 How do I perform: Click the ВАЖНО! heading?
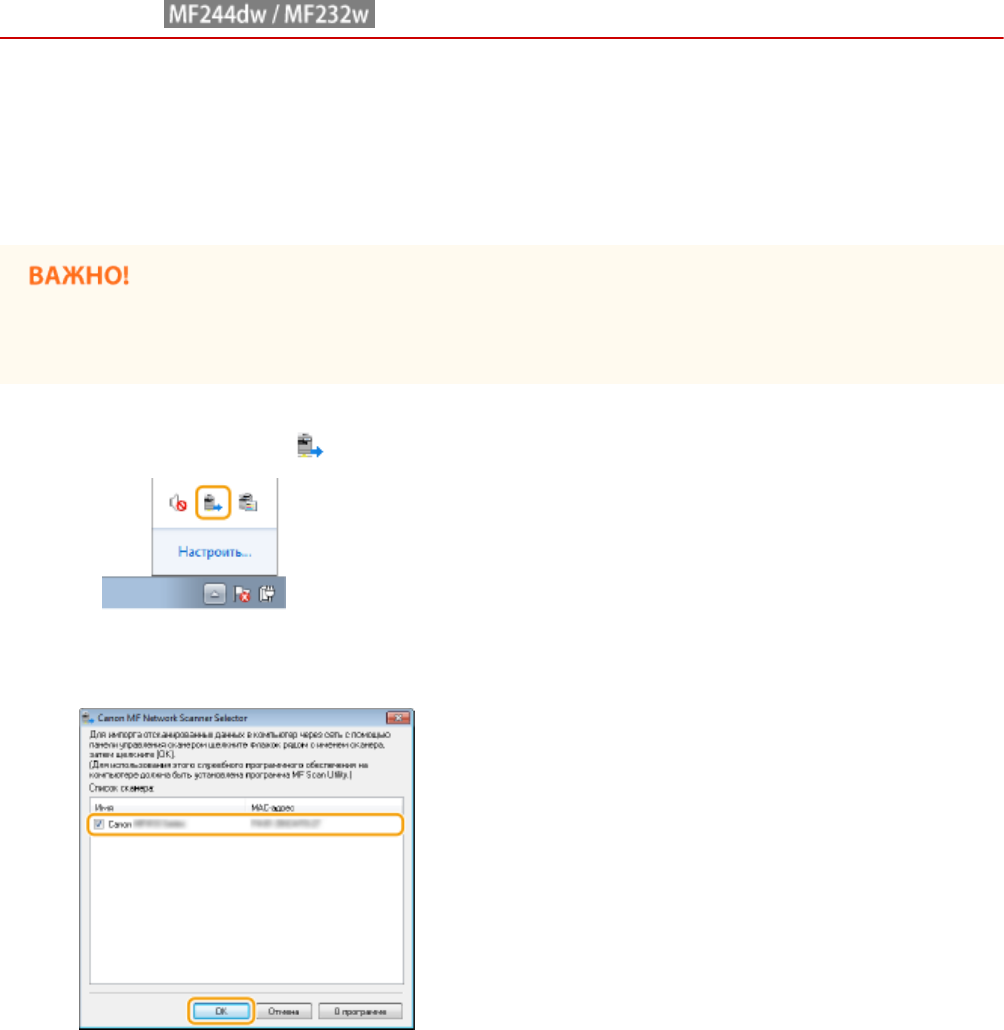(79, 276)
